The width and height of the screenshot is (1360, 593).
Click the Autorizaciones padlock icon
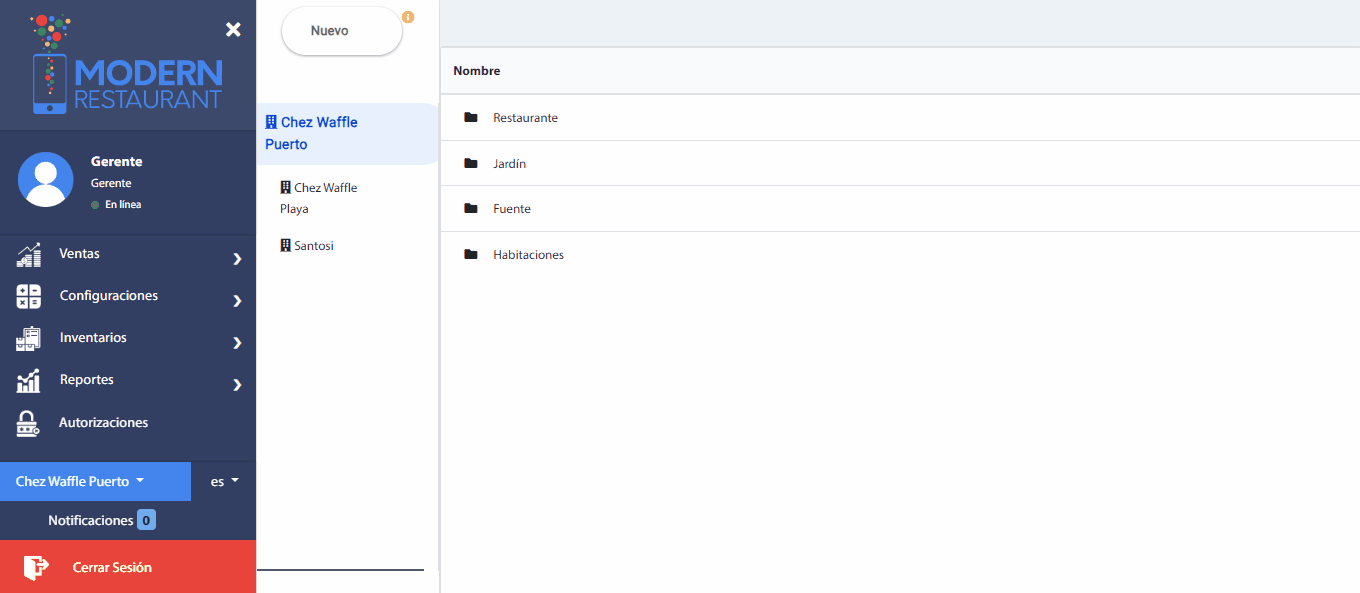pos(29,423)
